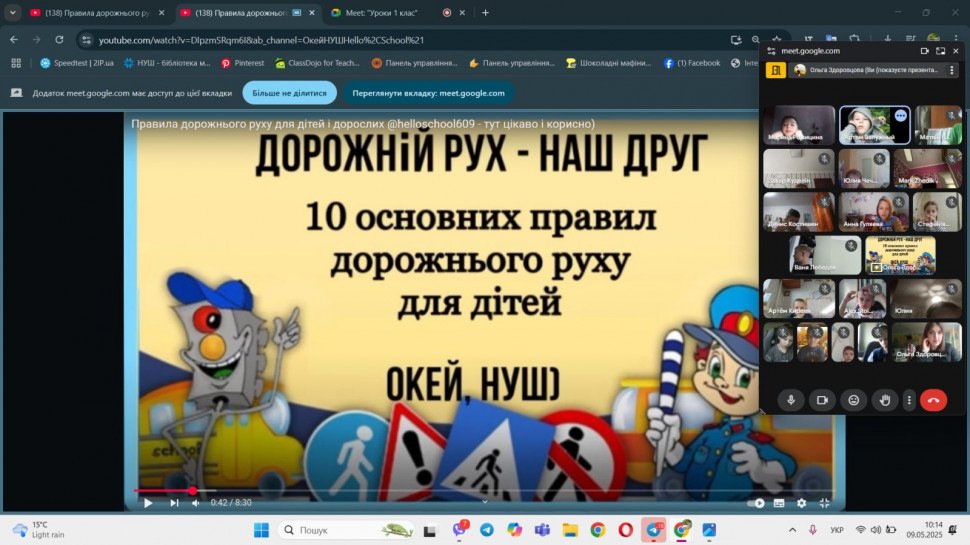Open more options in Meet control bar

point(909,400)
